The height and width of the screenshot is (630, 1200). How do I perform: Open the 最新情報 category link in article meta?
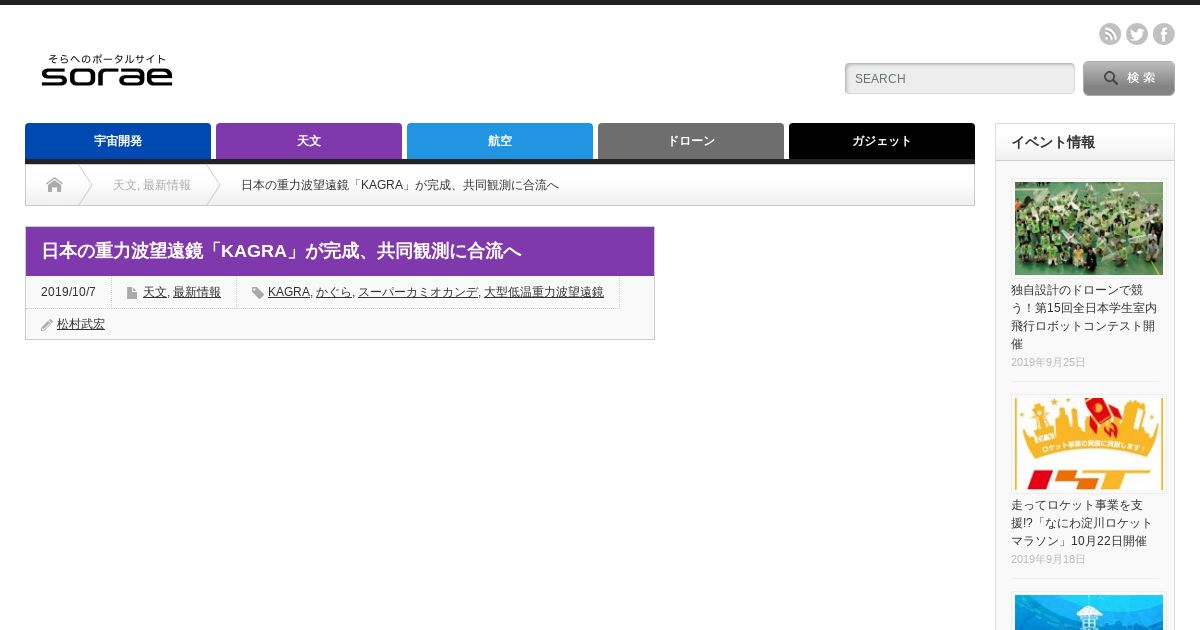point(197,292)
